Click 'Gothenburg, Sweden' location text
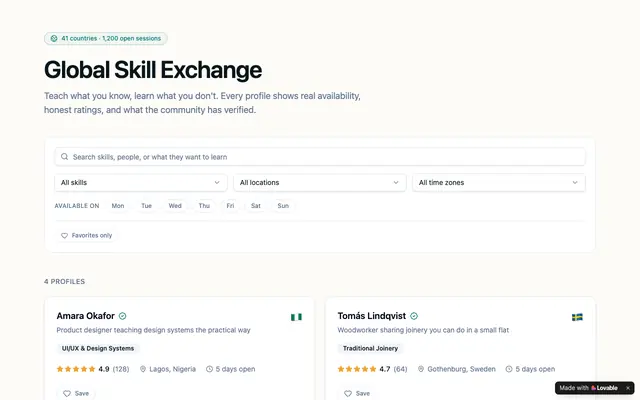Viewport: 640px width, 400px height. pos(461,369)
